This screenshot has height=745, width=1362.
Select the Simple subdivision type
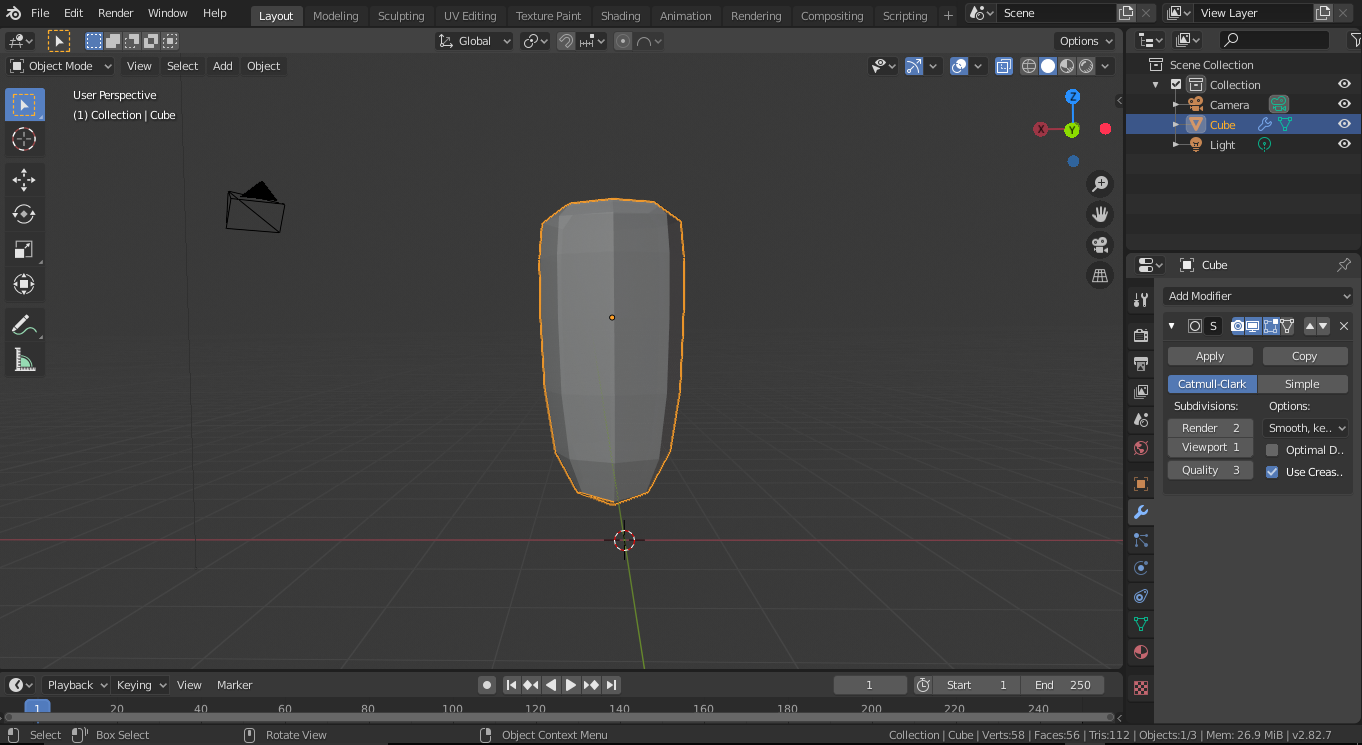[1302, 384]
